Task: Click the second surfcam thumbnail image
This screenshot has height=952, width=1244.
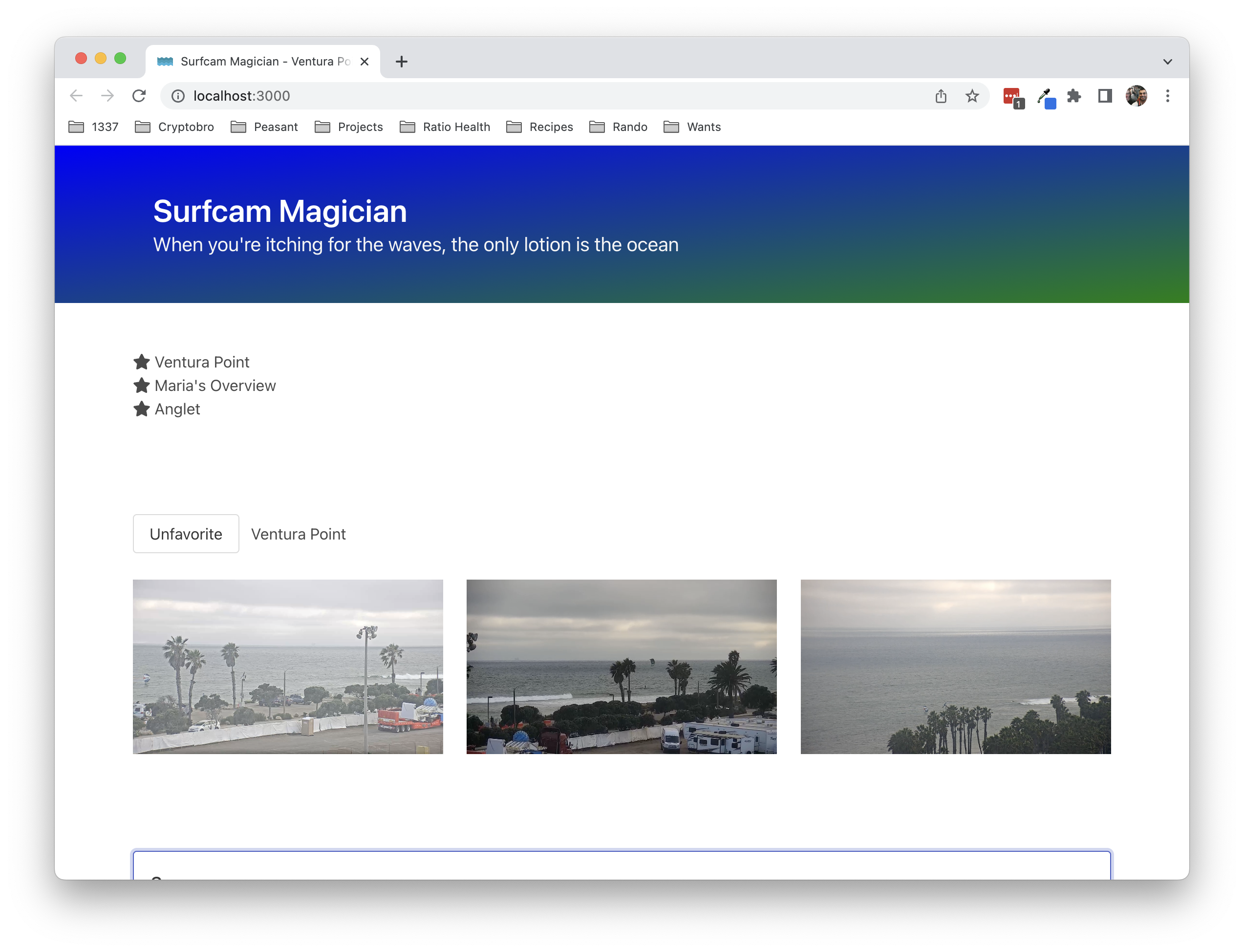Action: click(x=621, y=667)
